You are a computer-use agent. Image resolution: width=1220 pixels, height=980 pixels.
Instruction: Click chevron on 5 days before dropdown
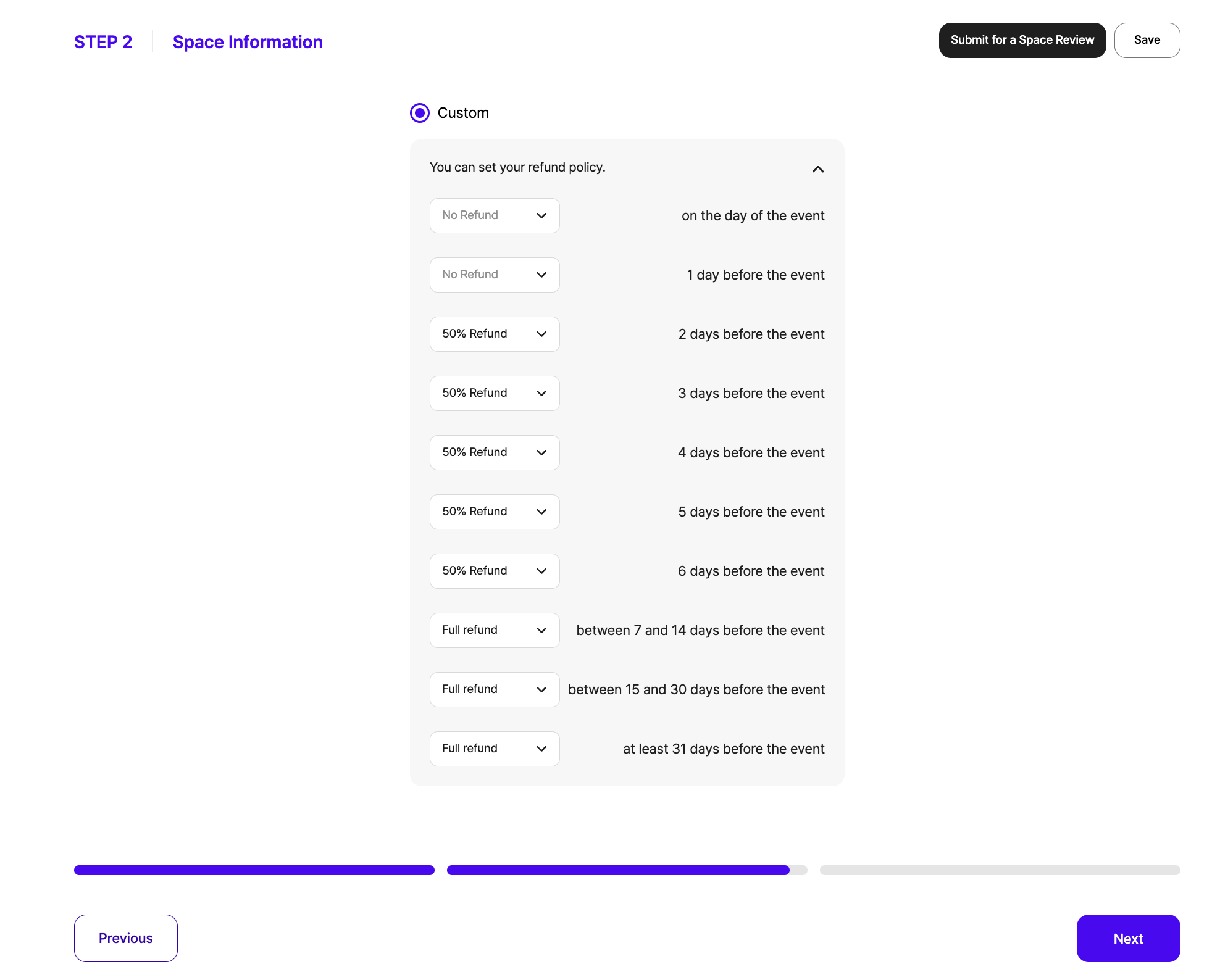pos(541,512)
